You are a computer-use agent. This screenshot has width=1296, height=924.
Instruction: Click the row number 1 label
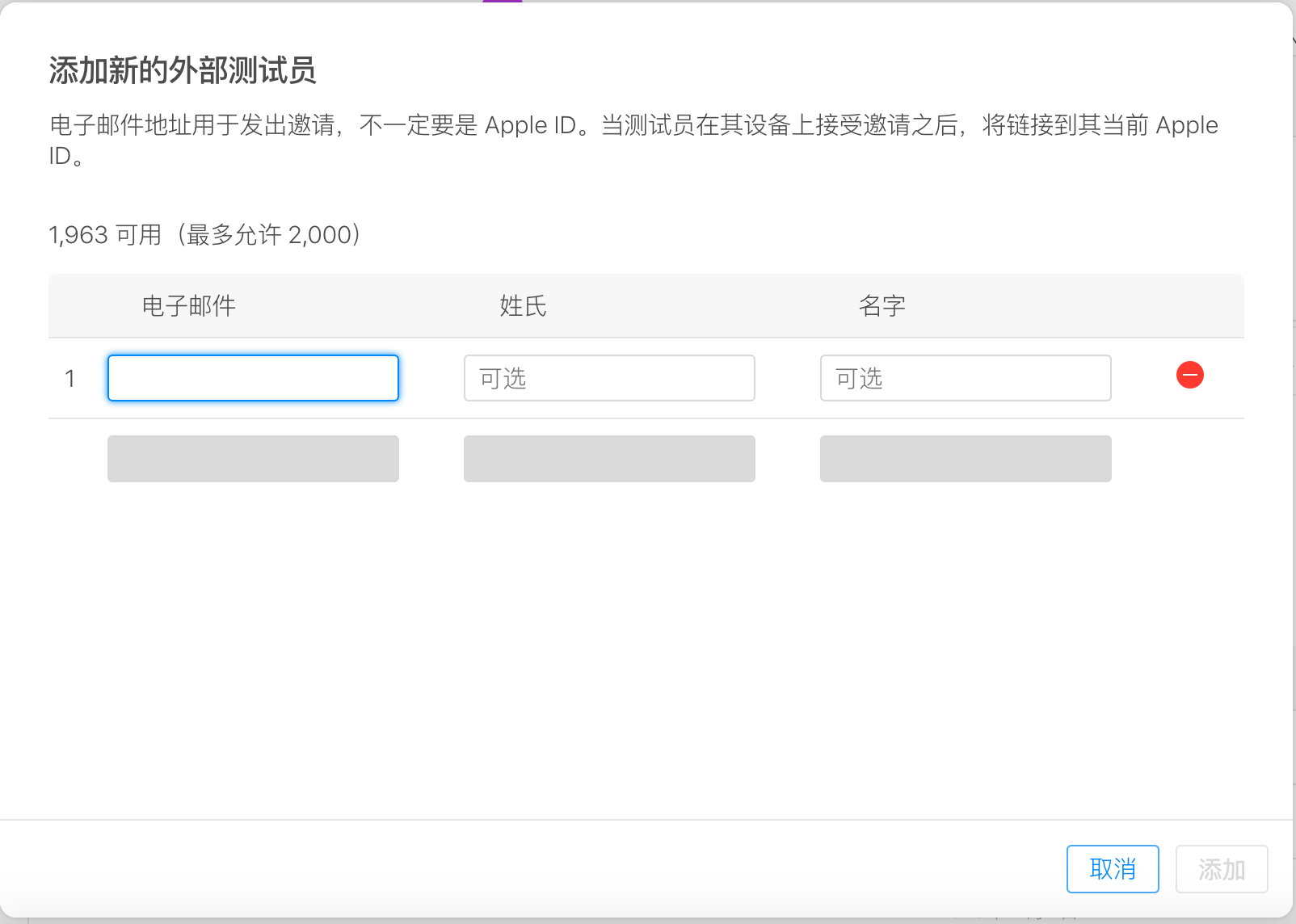pyautogui.click(x=70, y=378)
